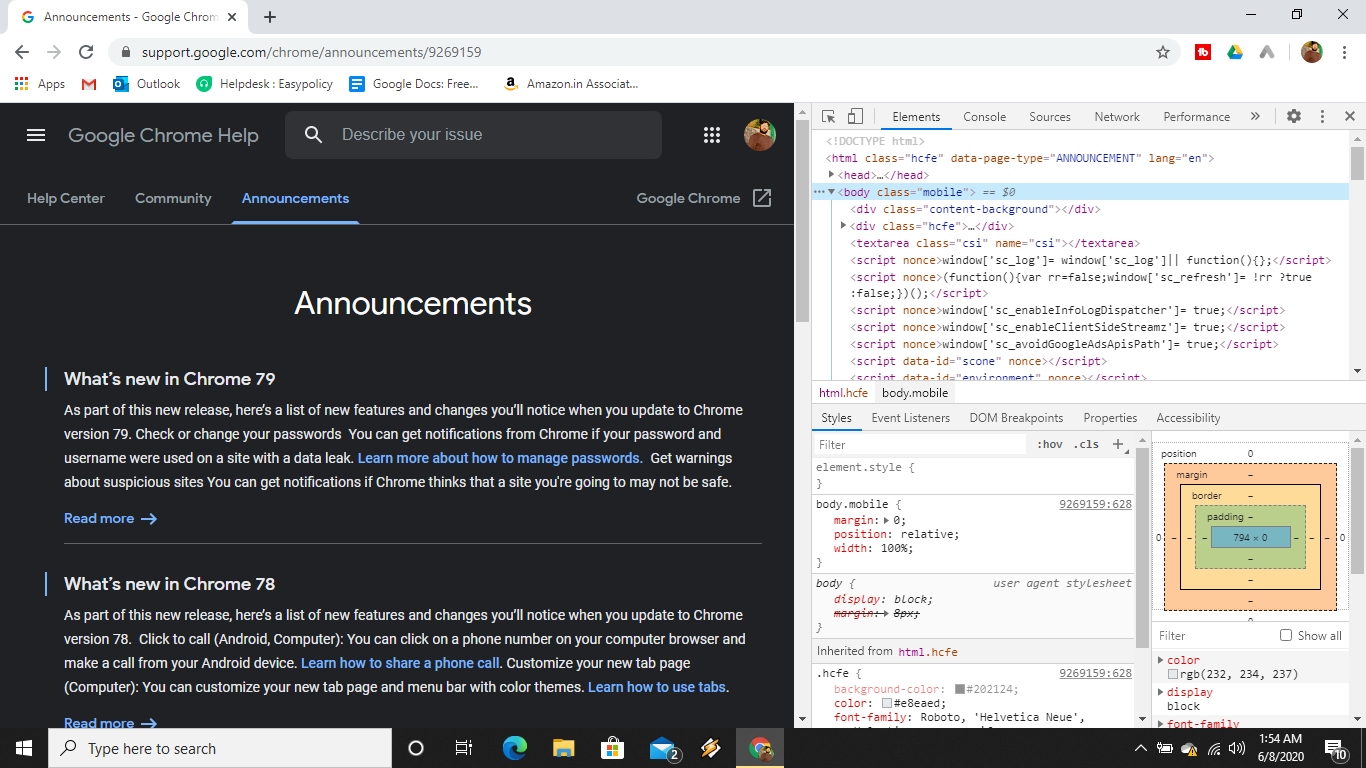Expand the computed color property
Image resolution: width=1366 pixels, height=768 pixels.
pyautogui.click(x=1161, y=660)
